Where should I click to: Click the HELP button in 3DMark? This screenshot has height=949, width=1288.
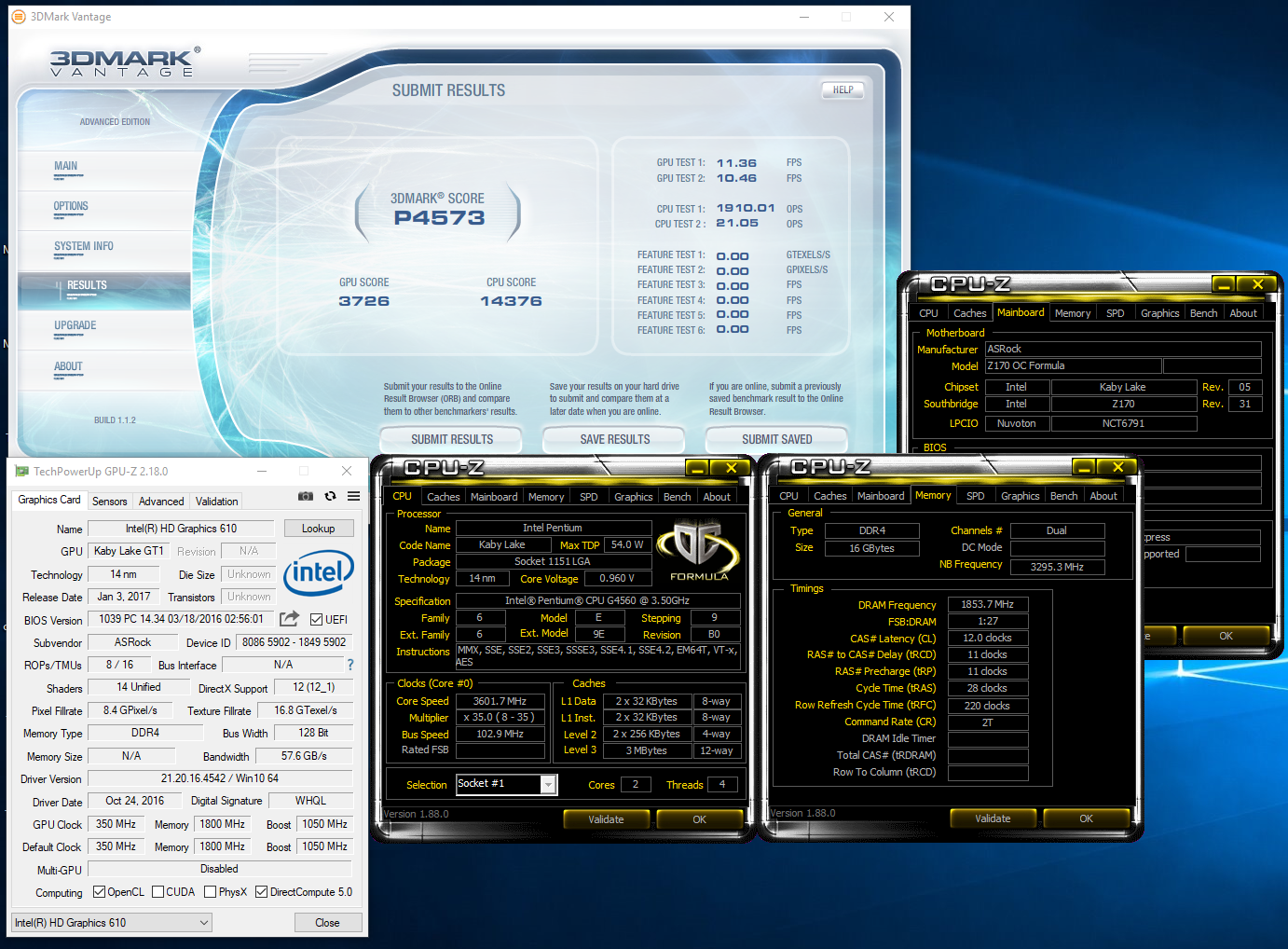click(x=843, y=90)
